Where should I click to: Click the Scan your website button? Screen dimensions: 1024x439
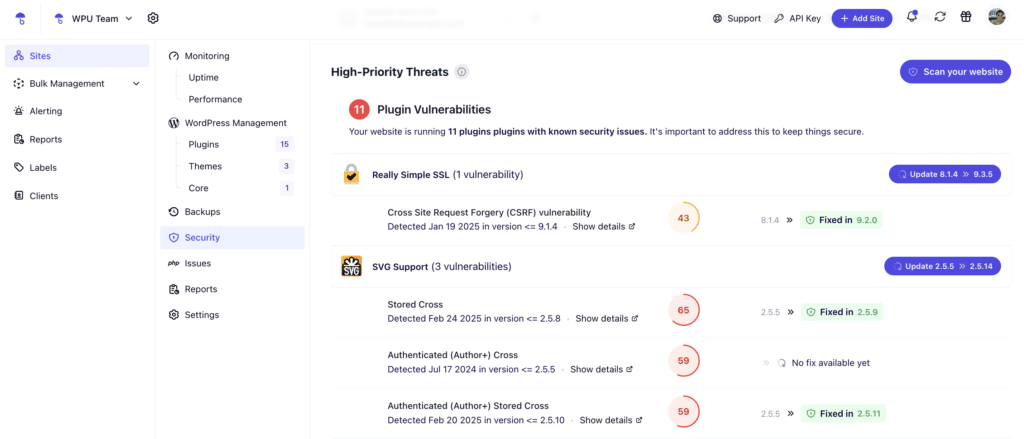click(x=955, y=72)
